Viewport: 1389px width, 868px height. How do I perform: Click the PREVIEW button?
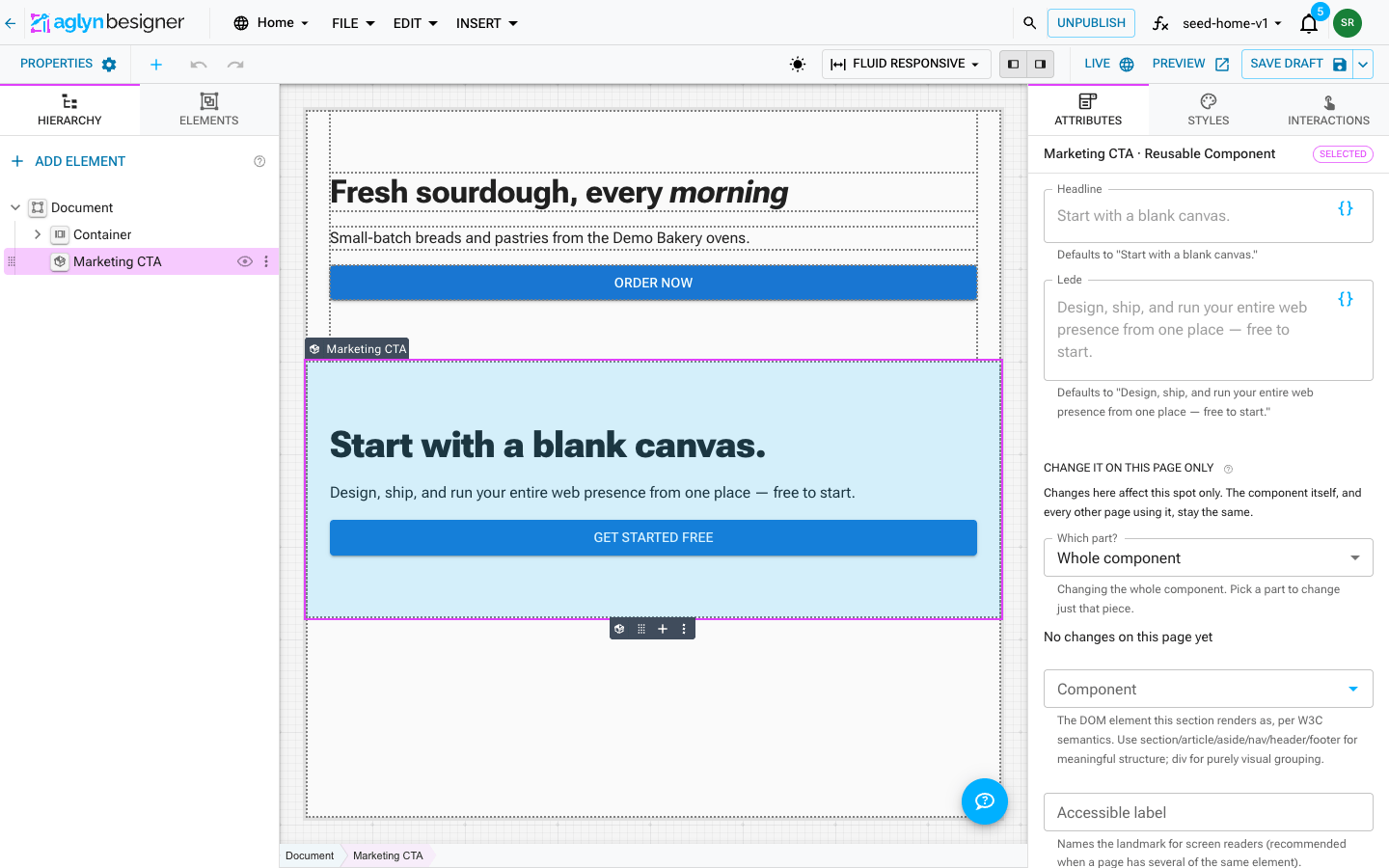tap(1190, 65)
